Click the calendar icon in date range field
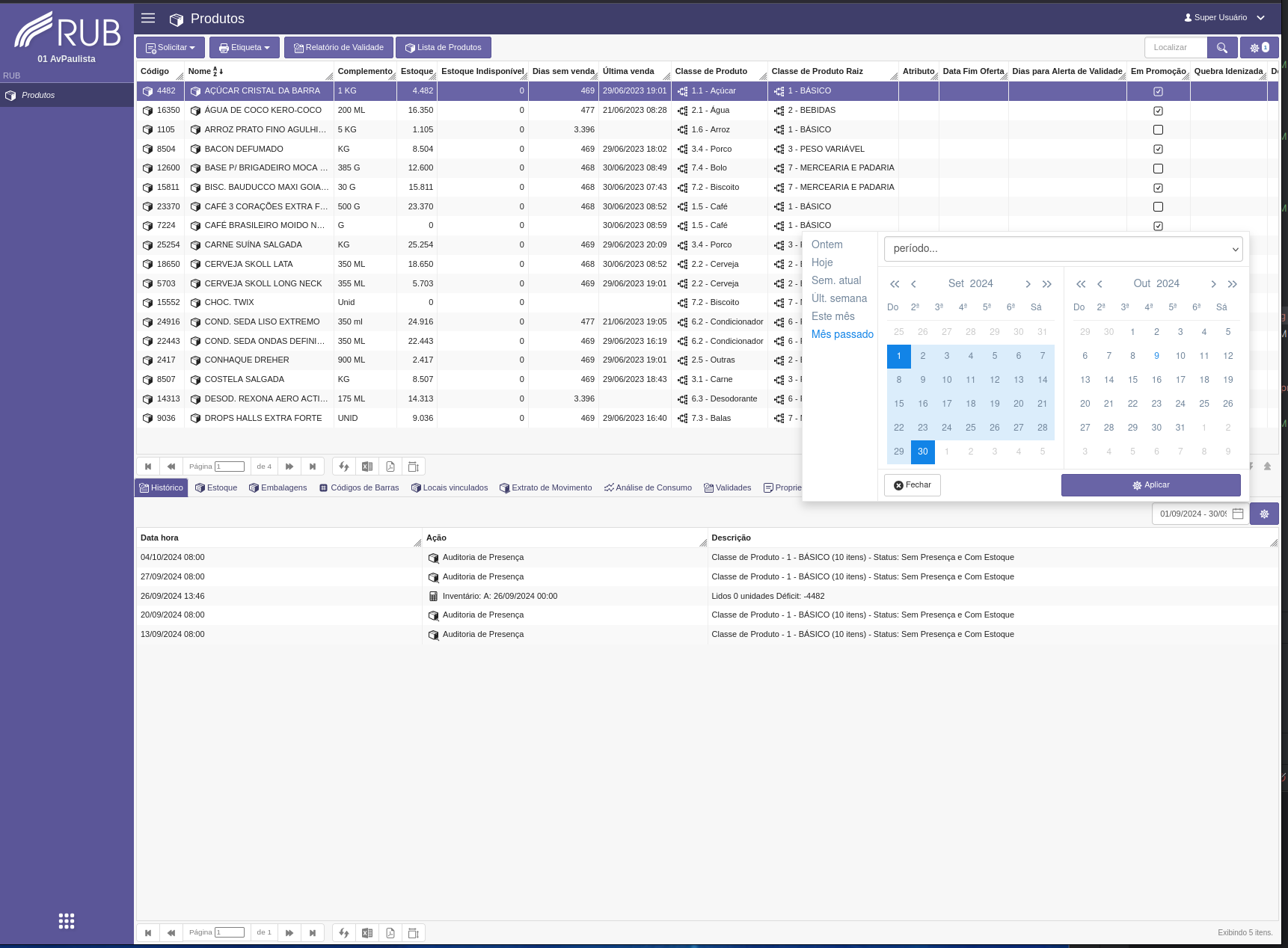Screen dimensions: 1288x948 coord(1238,514)
